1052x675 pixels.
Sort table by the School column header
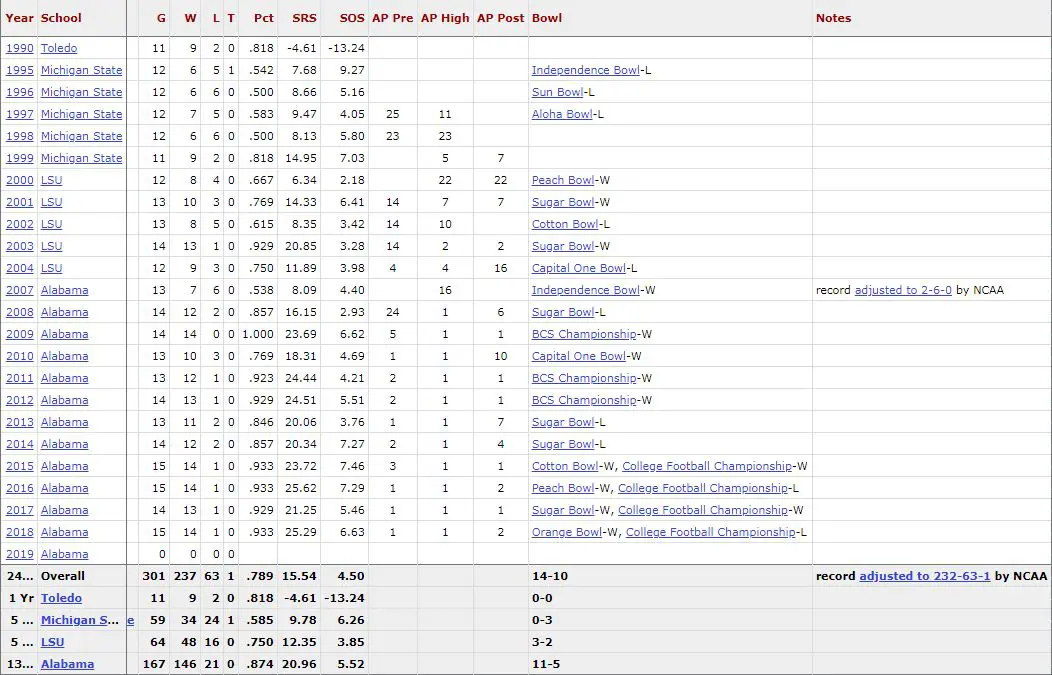pos(61,18)
